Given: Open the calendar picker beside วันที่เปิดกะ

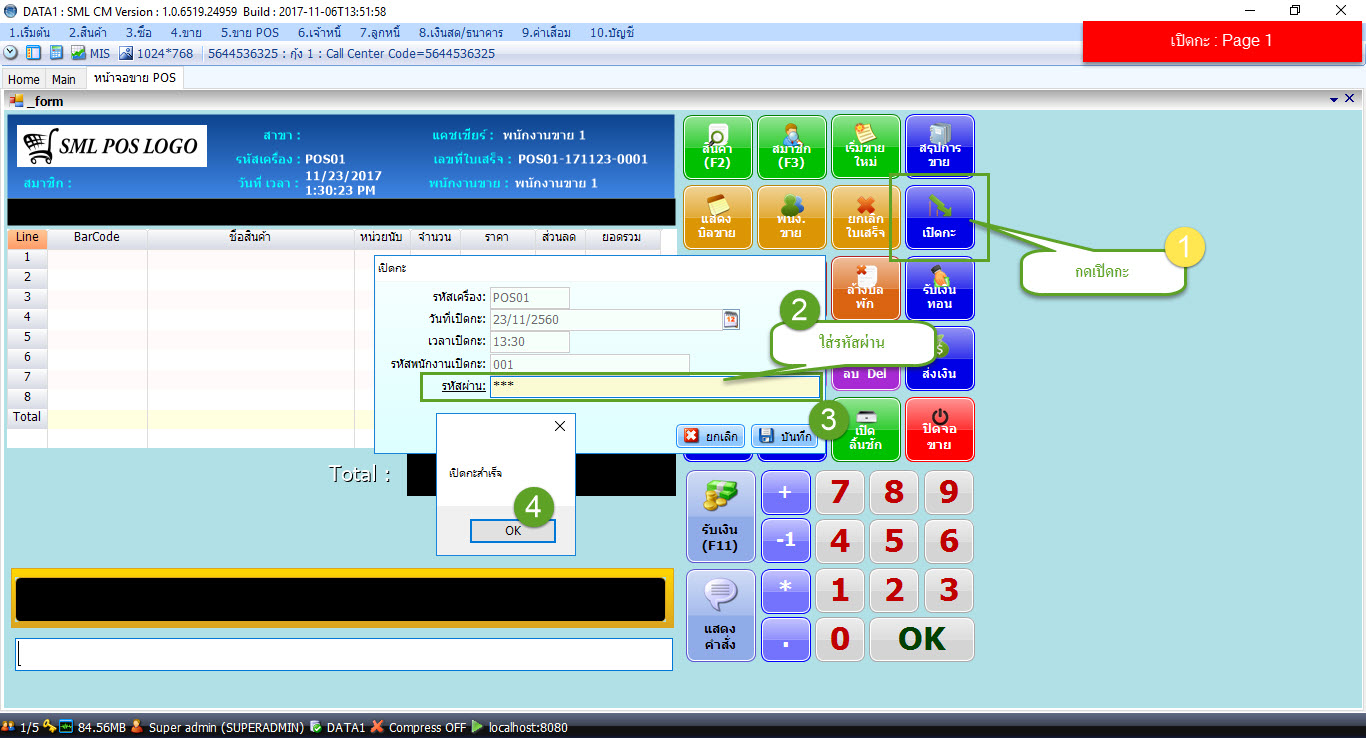Looking at the screenshot, I should [x=730, y=319].
